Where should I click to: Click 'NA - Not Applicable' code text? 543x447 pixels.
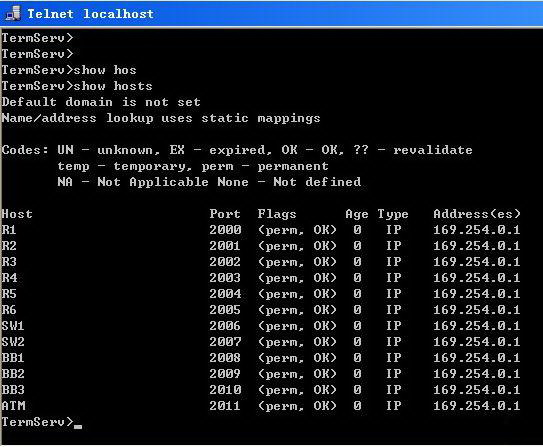coord(133,182)
